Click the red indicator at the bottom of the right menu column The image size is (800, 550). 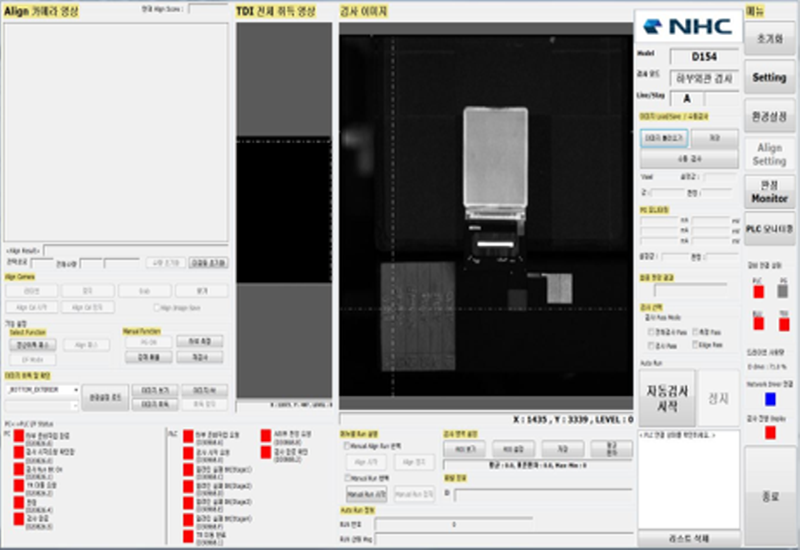point(770,433)
